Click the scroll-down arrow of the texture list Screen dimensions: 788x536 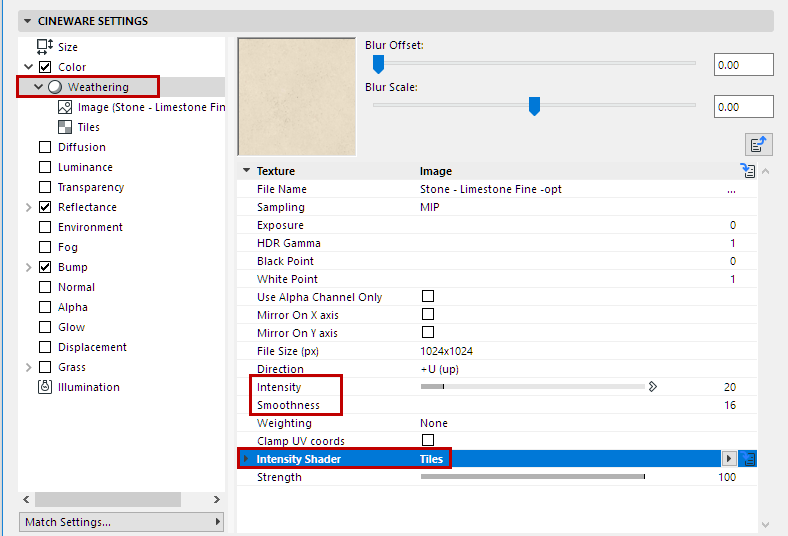765,525
